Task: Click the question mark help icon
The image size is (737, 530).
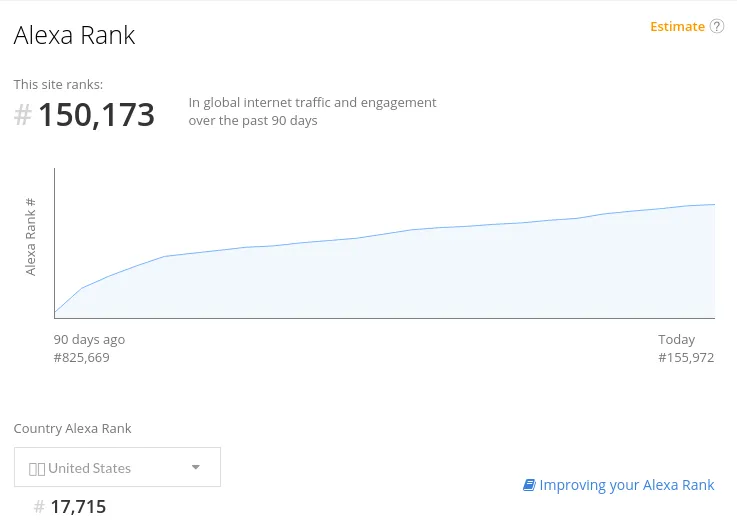Action: (717, 26)
